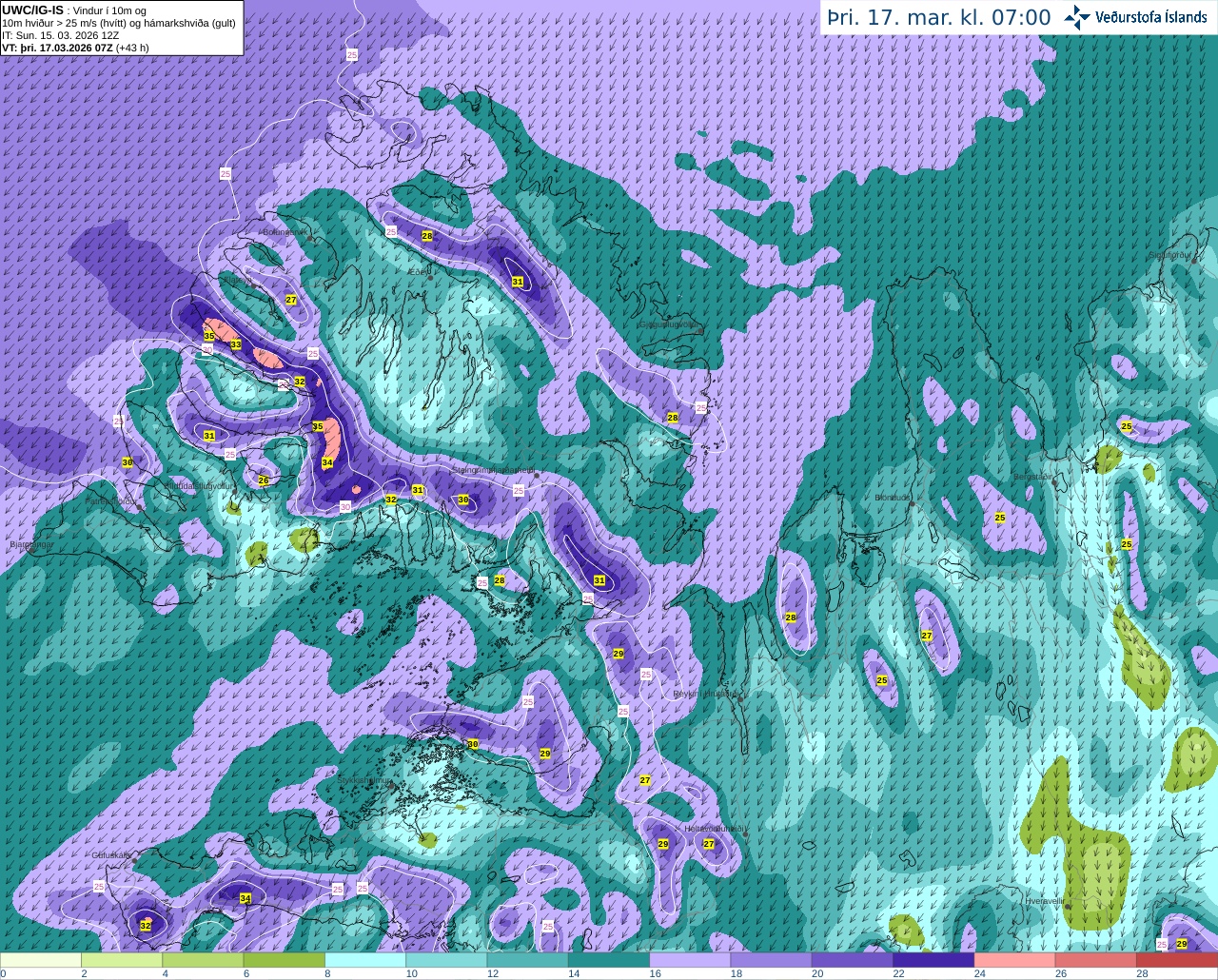Click the legend tick value '16'
The image size is (1218, 980).
point(656,973)
